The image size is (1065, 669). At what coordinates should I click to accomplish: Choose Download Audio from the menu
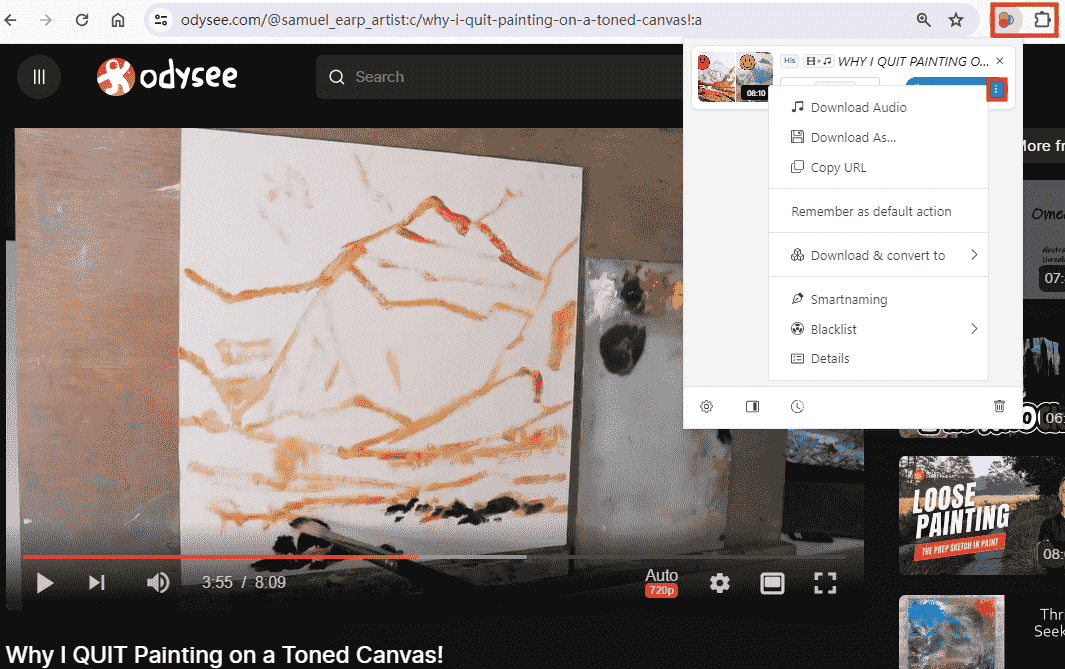point(858,107)
